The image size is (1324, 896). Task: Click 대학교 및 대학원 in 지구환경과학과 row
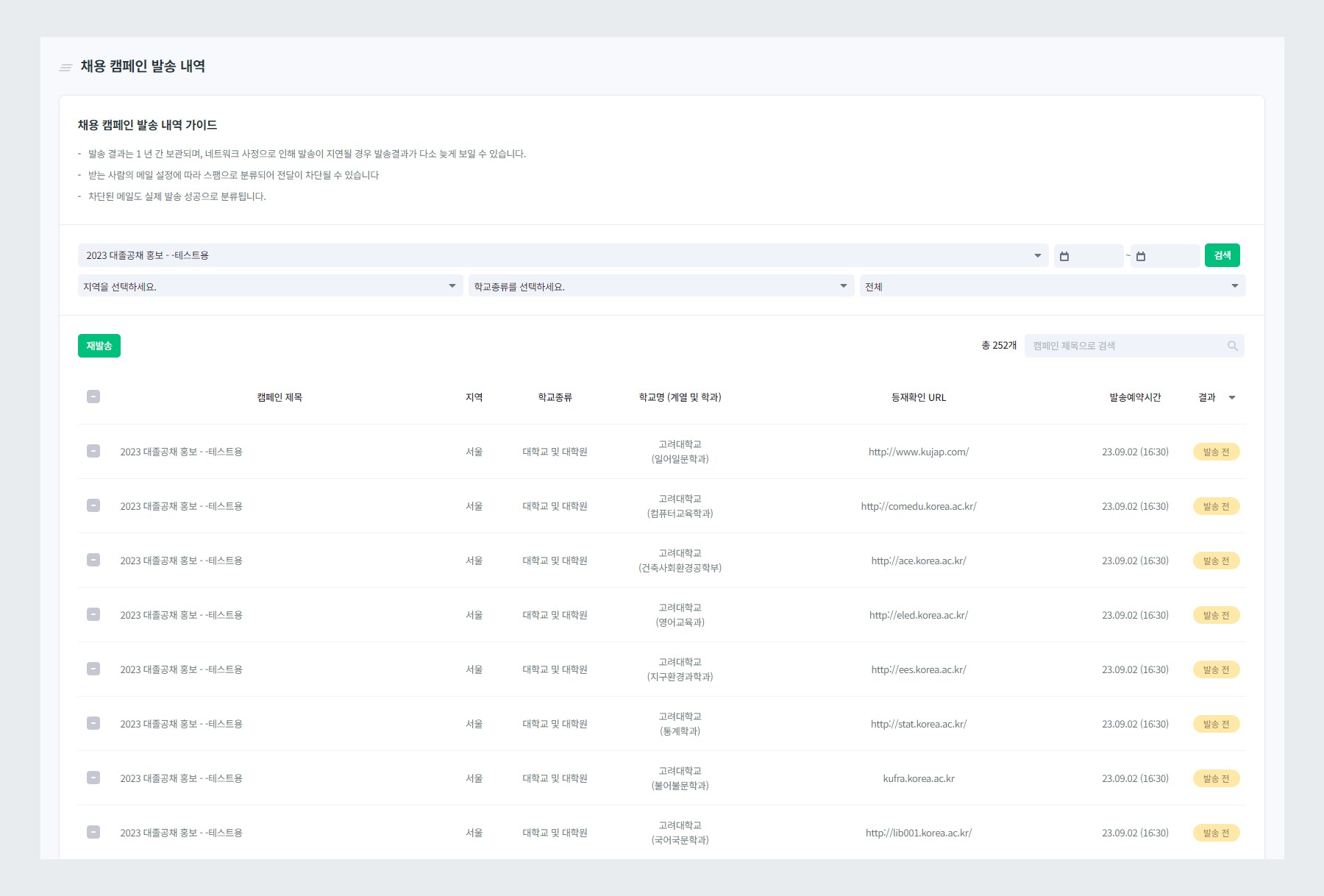pos(555,669)
